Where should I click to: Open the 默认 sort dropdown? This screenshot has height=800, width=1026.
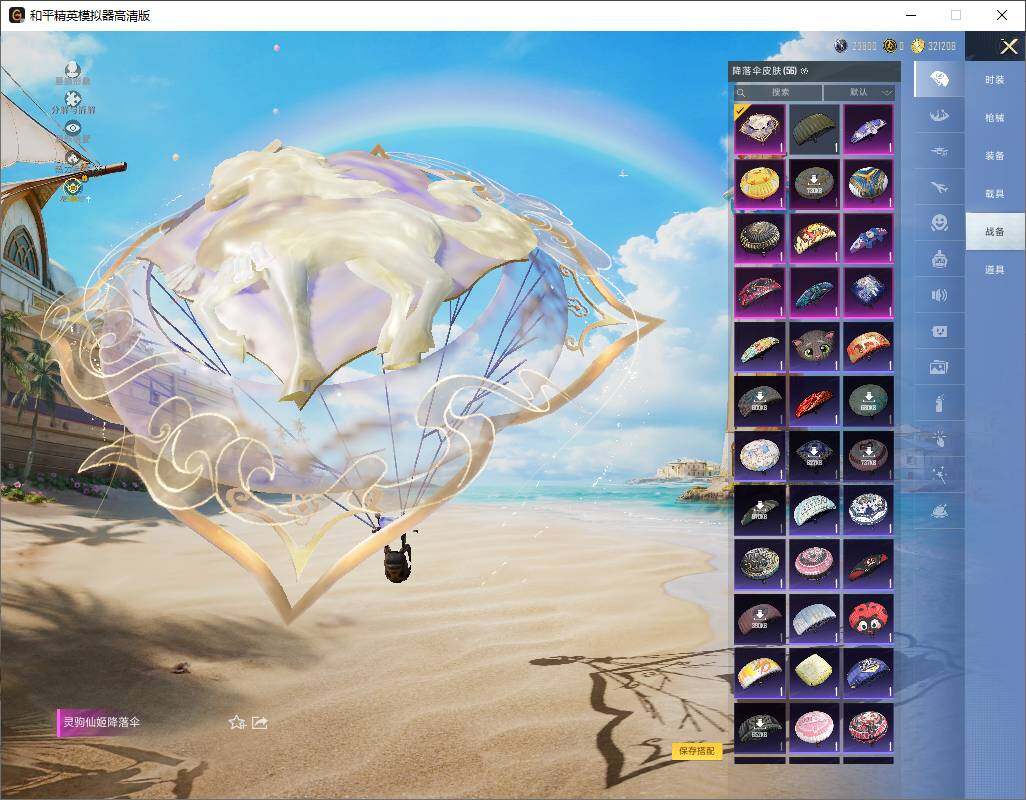coord(859,92)
